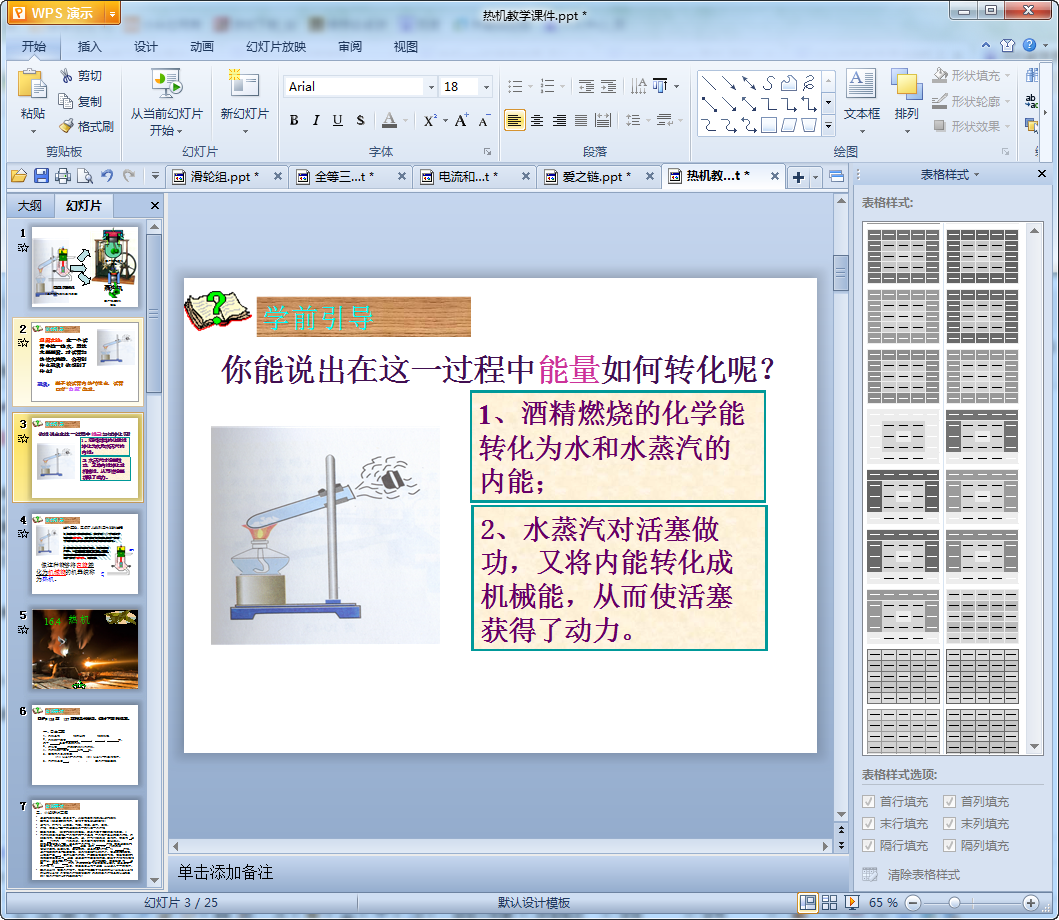This screenshot has width=1059, height=920.
Task: Expand the Paste options arrow
Action: pyautogui.click(x=32, y=131)
